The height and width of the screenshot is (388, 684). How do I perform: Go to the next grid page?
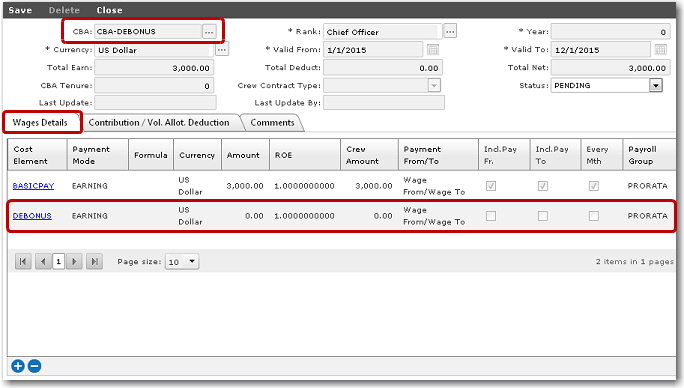[74, 261]
